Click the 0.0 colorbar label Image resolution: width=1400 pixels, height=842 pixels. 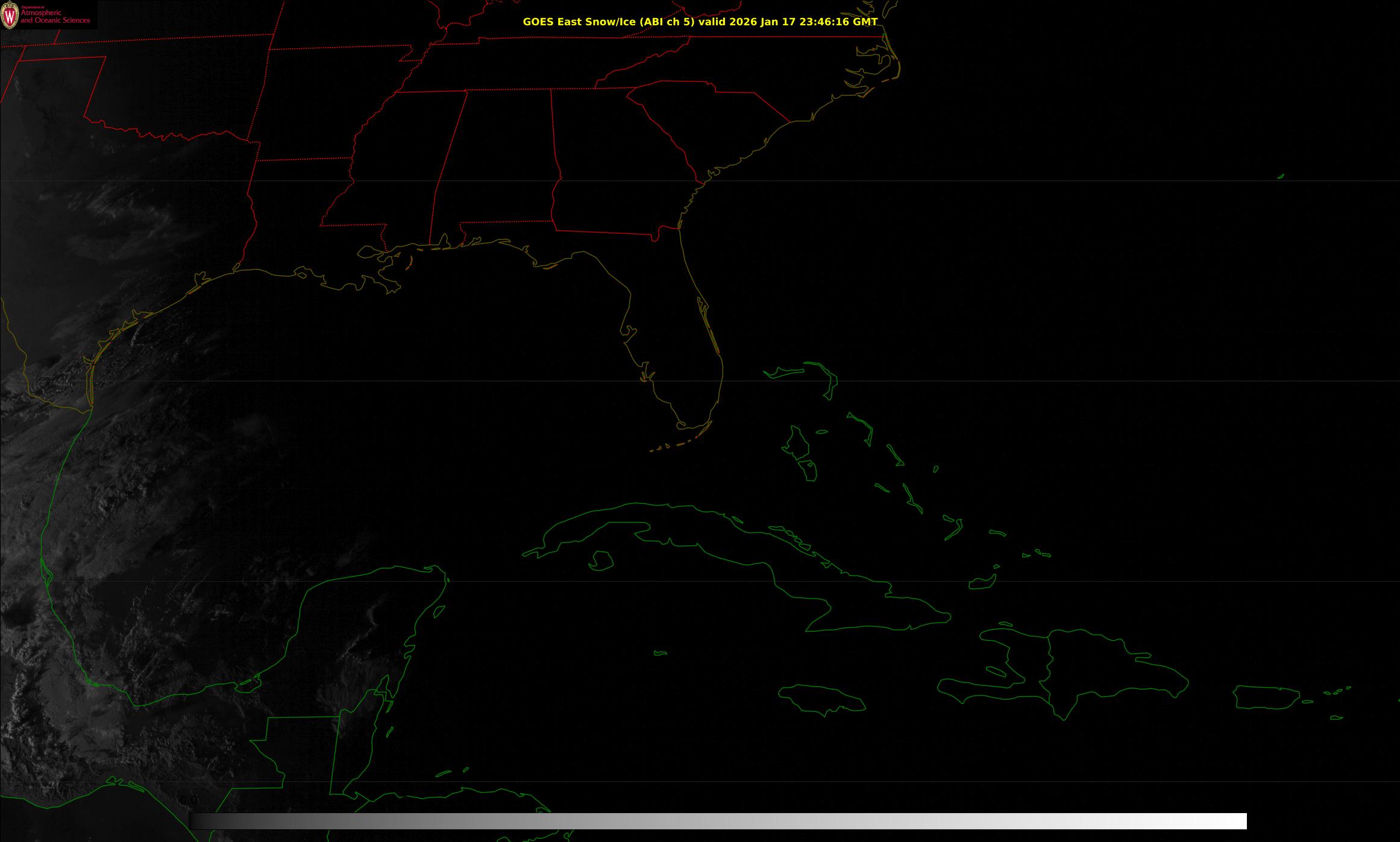[x=188, y=800]
